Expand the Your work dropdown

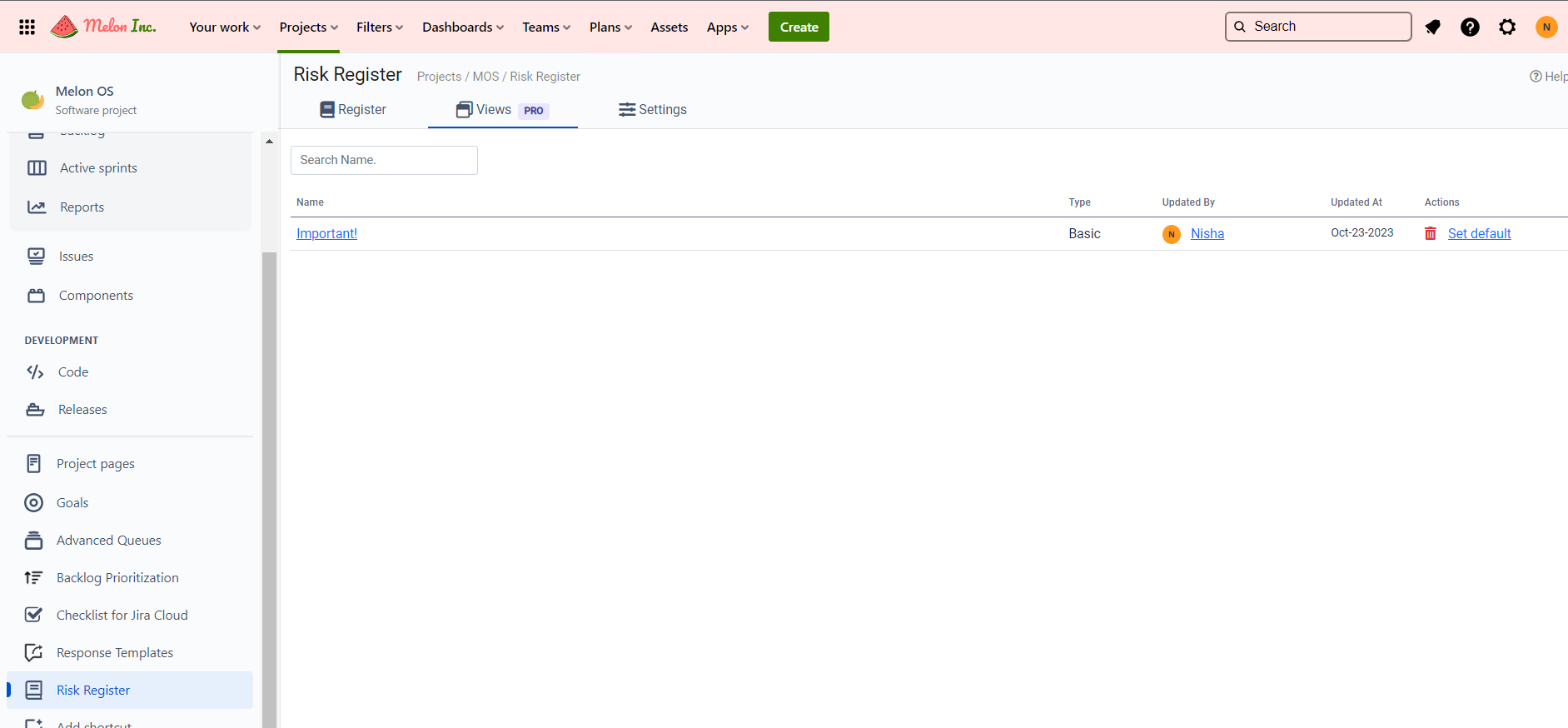point(225,27)
